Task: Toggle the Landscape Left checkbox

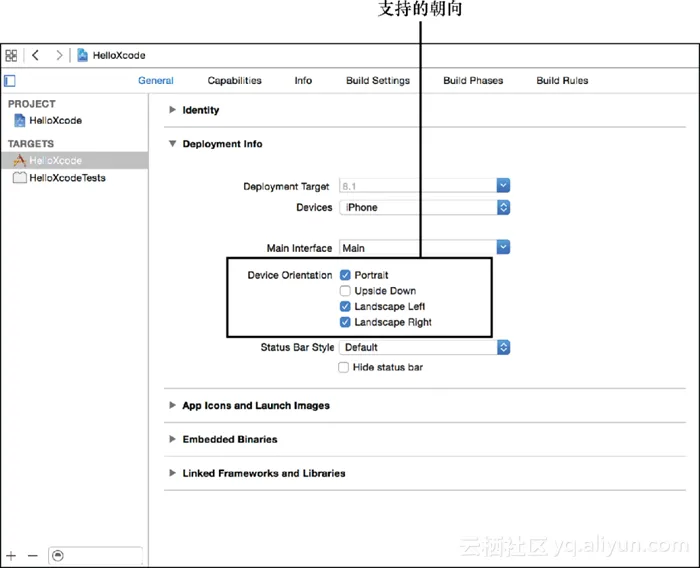Action: click(x=345, y=306)
